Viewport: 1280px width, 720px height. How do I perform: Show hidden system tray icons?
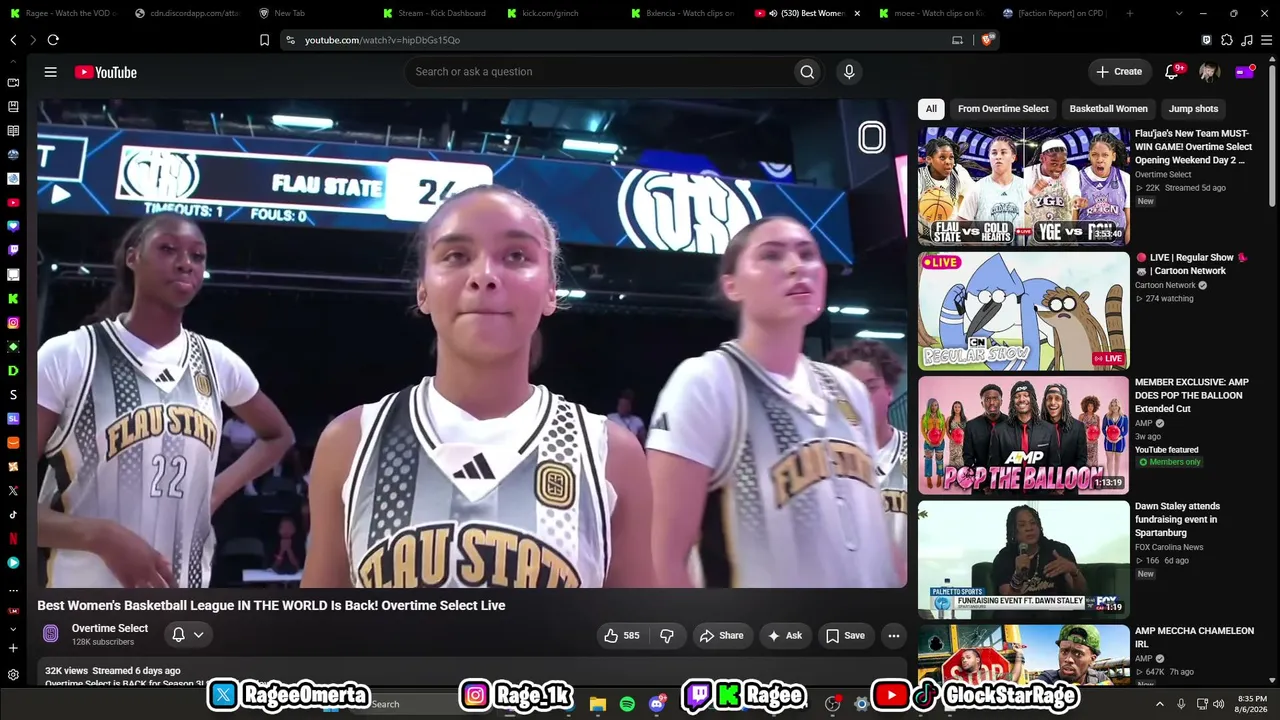(1160, 704)
